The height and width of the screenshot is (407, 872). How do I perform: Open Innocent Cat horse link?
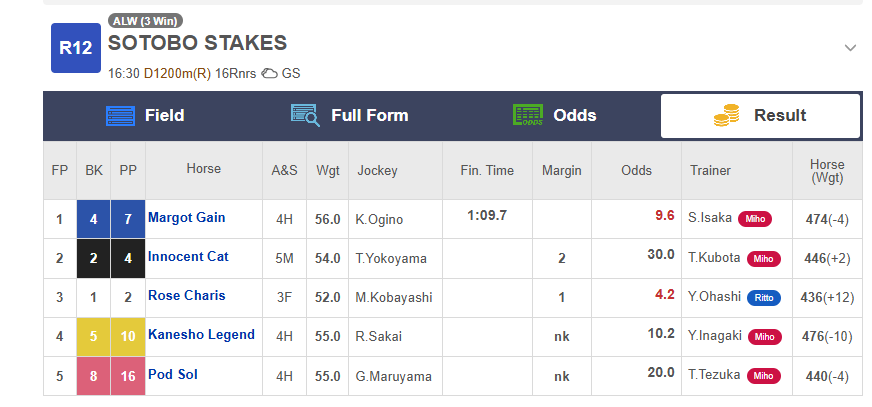coord(188,256)
